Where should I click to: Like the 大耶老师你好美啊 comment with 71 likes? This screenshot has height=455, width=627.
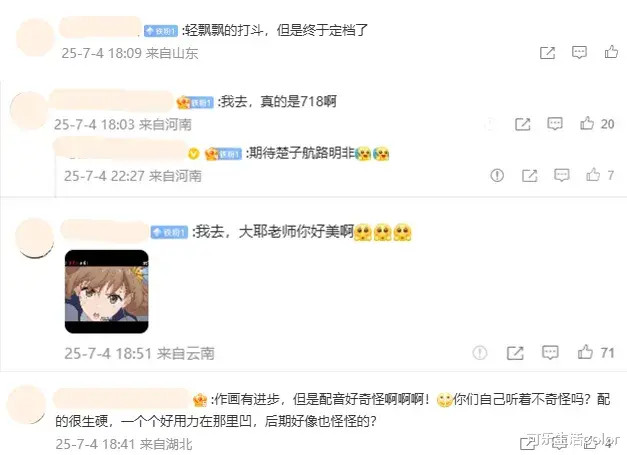click(x=585, y=352)
